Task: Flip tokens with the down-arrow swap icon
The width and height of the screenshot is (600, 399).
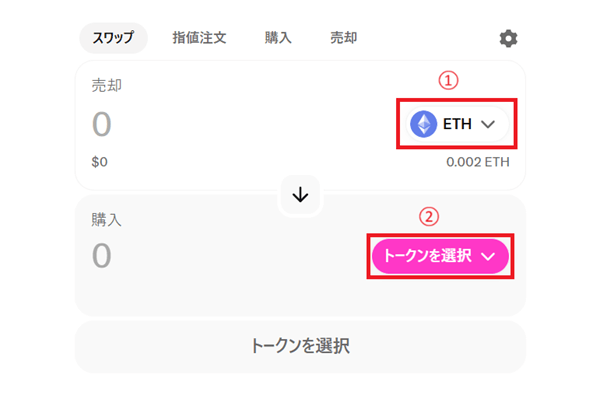Action: (x=300, y=195)
